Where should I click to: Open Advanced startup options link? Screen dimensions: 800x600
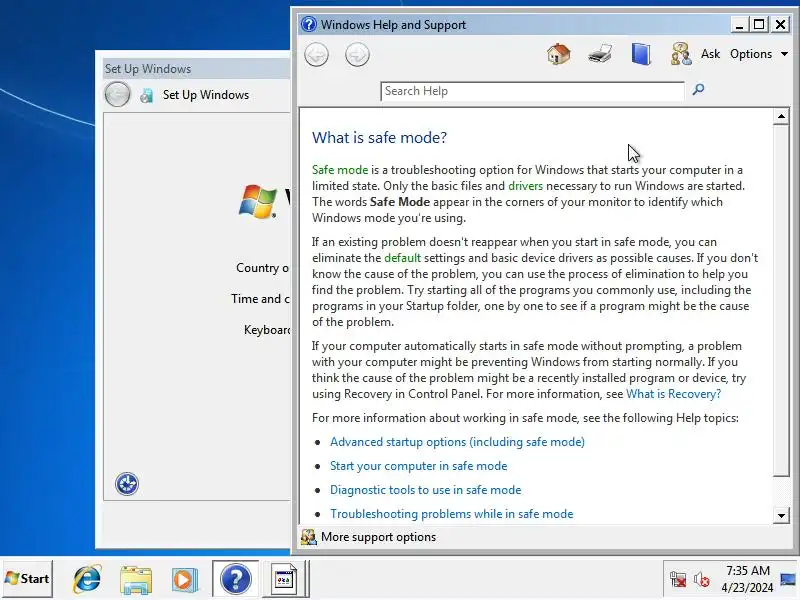[457, 442]
